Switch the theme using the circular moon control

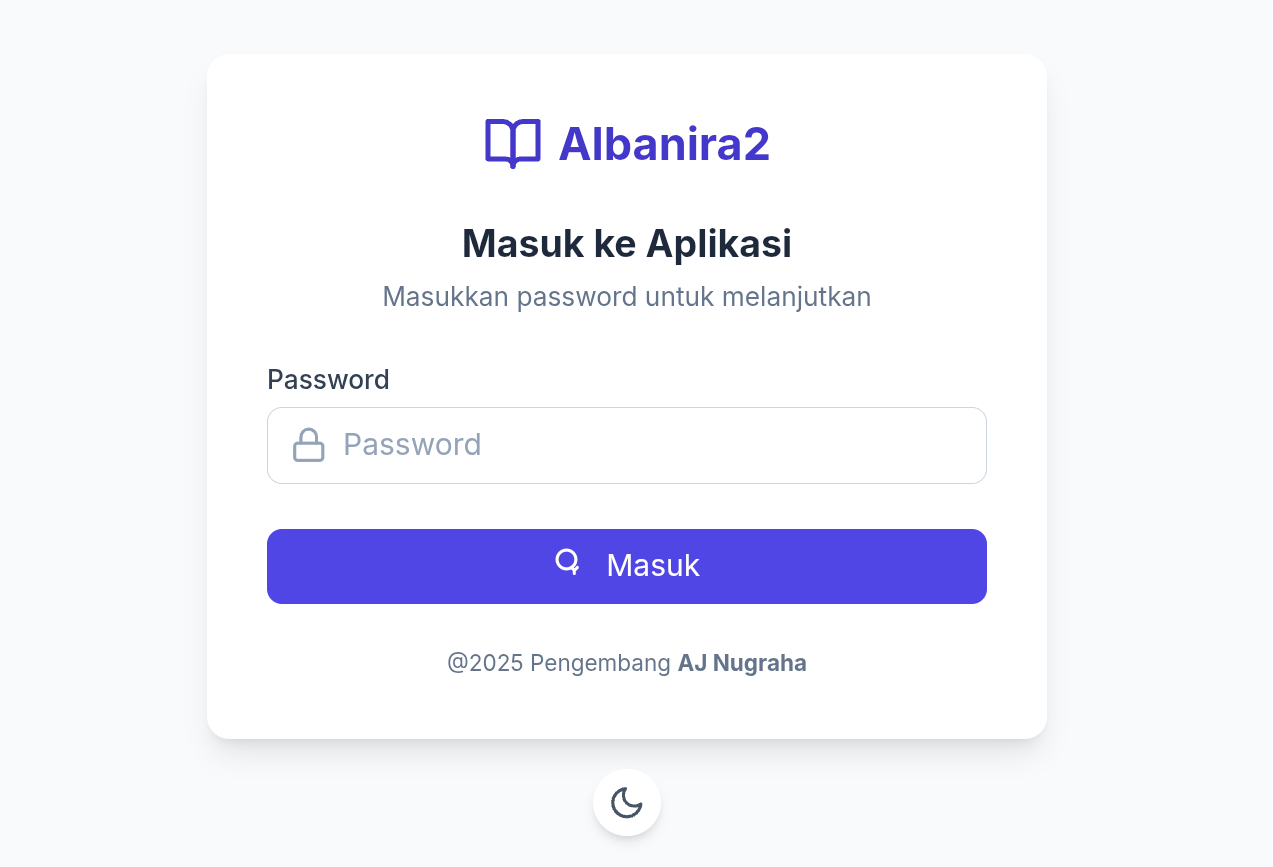click(626, 801)
